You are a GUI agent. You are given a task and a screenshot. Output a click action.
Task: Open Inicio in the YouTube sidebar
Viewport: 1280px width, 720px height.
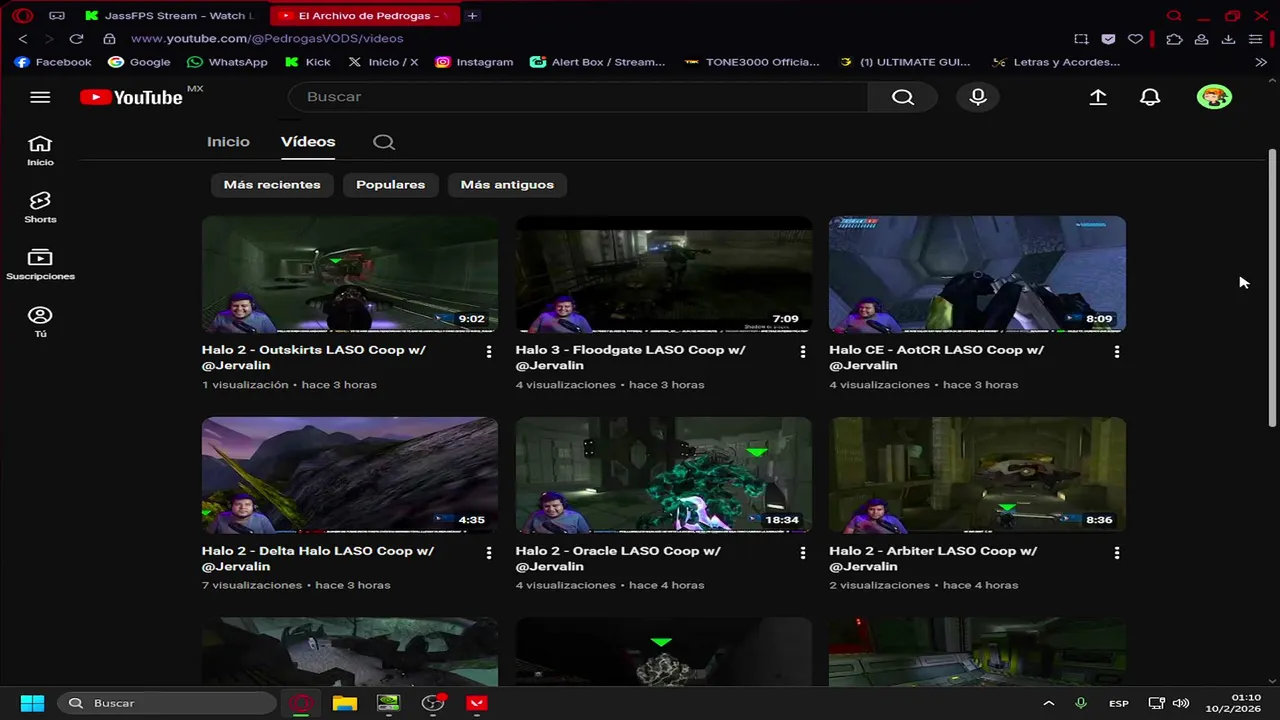(40, 150)
